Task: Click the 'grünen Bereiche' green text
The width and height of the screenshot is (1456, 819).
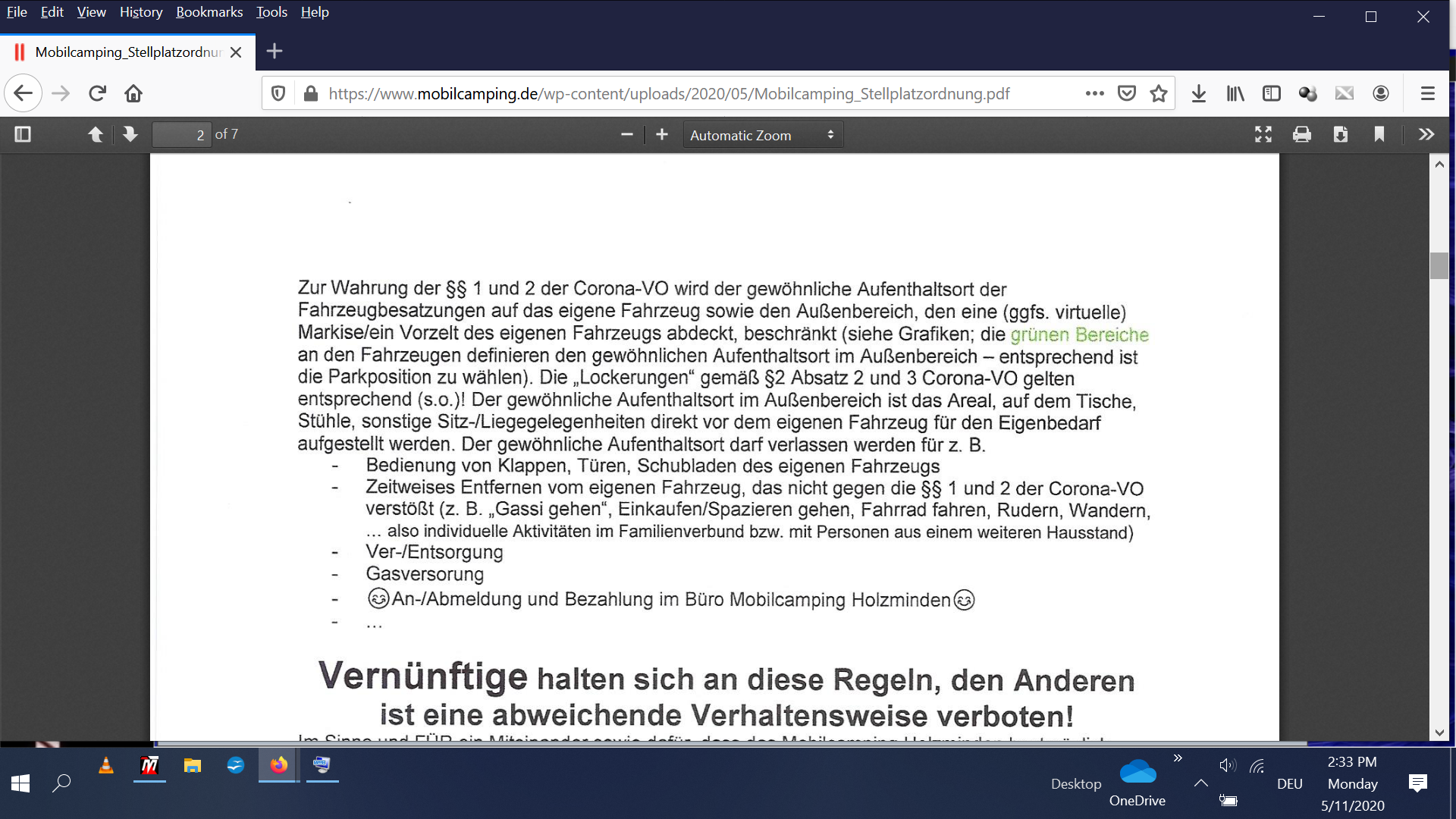Action: 1079,334
